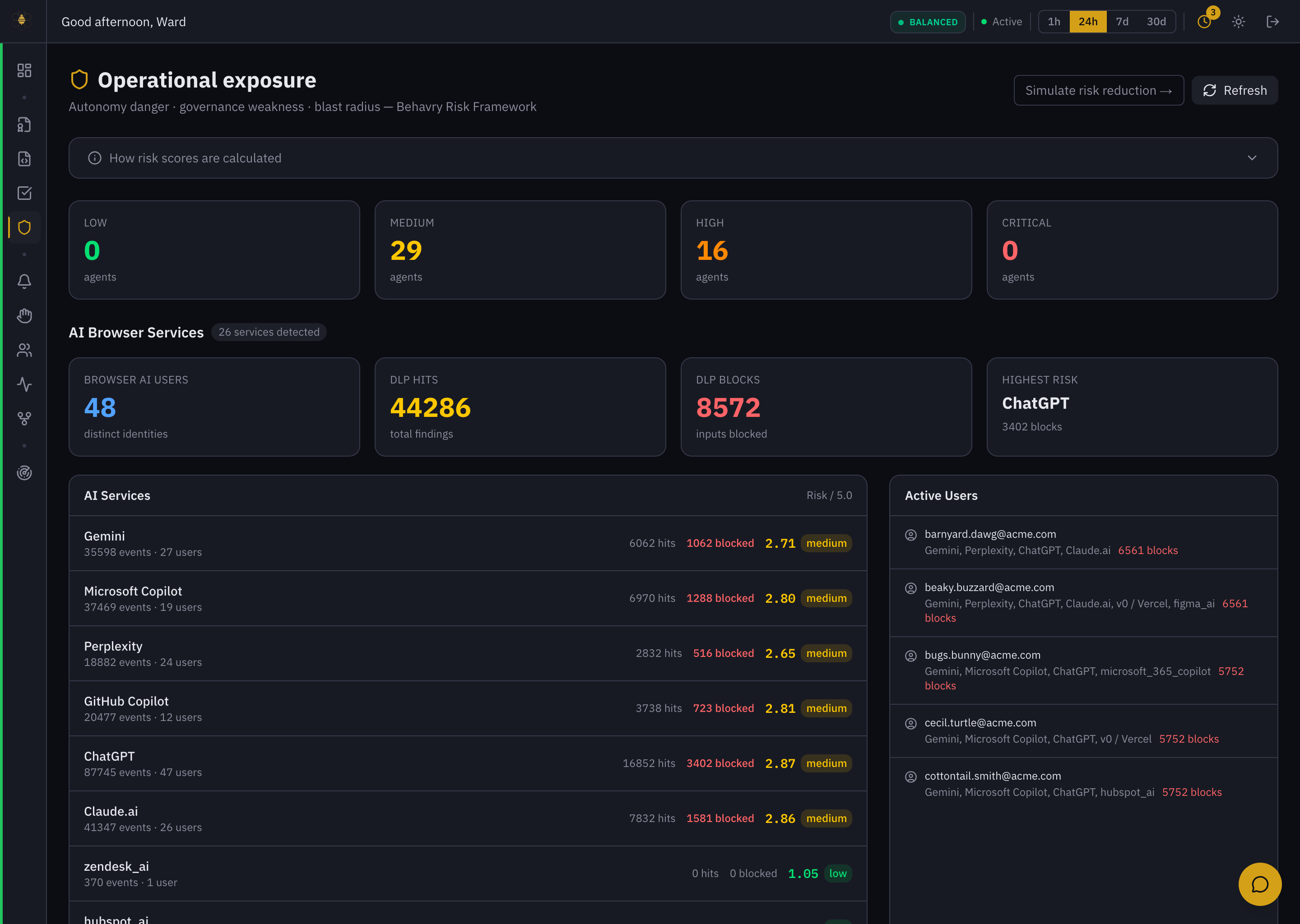Click 7832 hits on Claude.ai row
Image resolution: width=1300 pixels, height=924 pixels.
pyautogui.click(x=652, y=819)
